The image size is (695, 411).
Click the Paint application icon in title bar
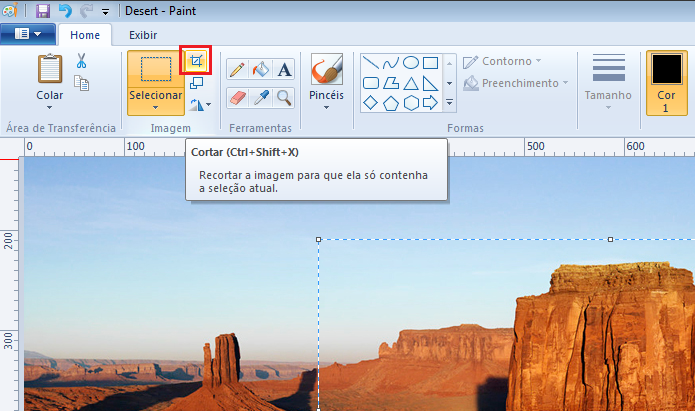tap(10, 10)
